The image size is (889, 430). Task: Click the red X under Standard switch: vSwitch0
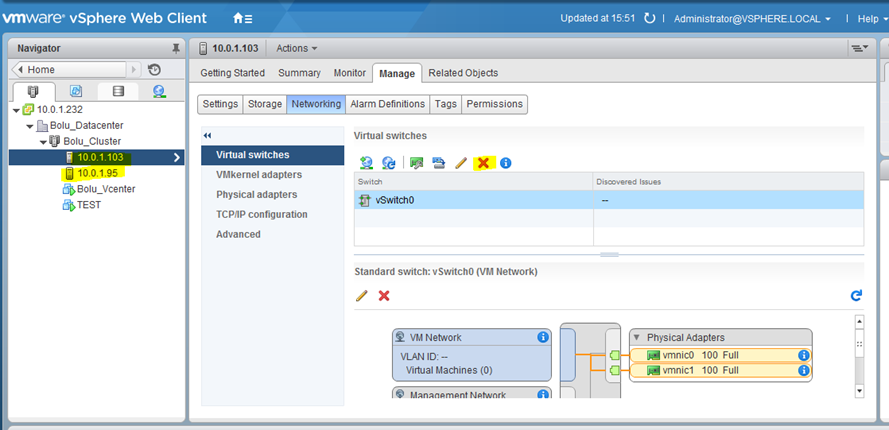pyautogui.click(x=384, y=296)
